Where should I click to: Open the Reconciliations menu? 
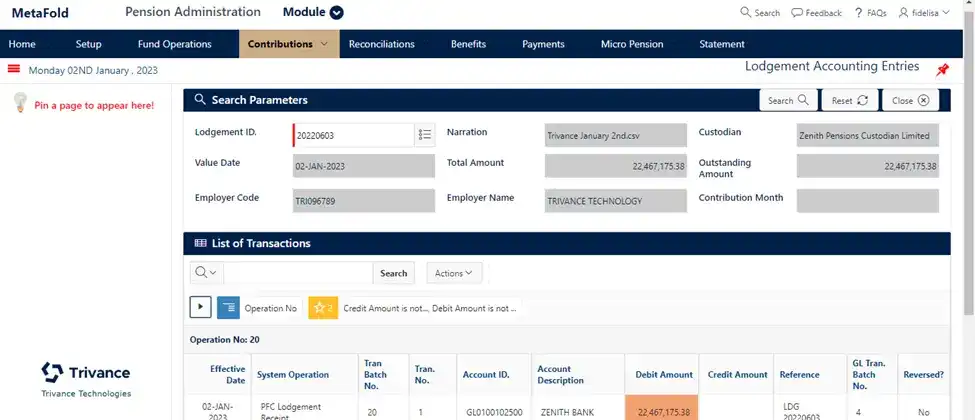382,44
